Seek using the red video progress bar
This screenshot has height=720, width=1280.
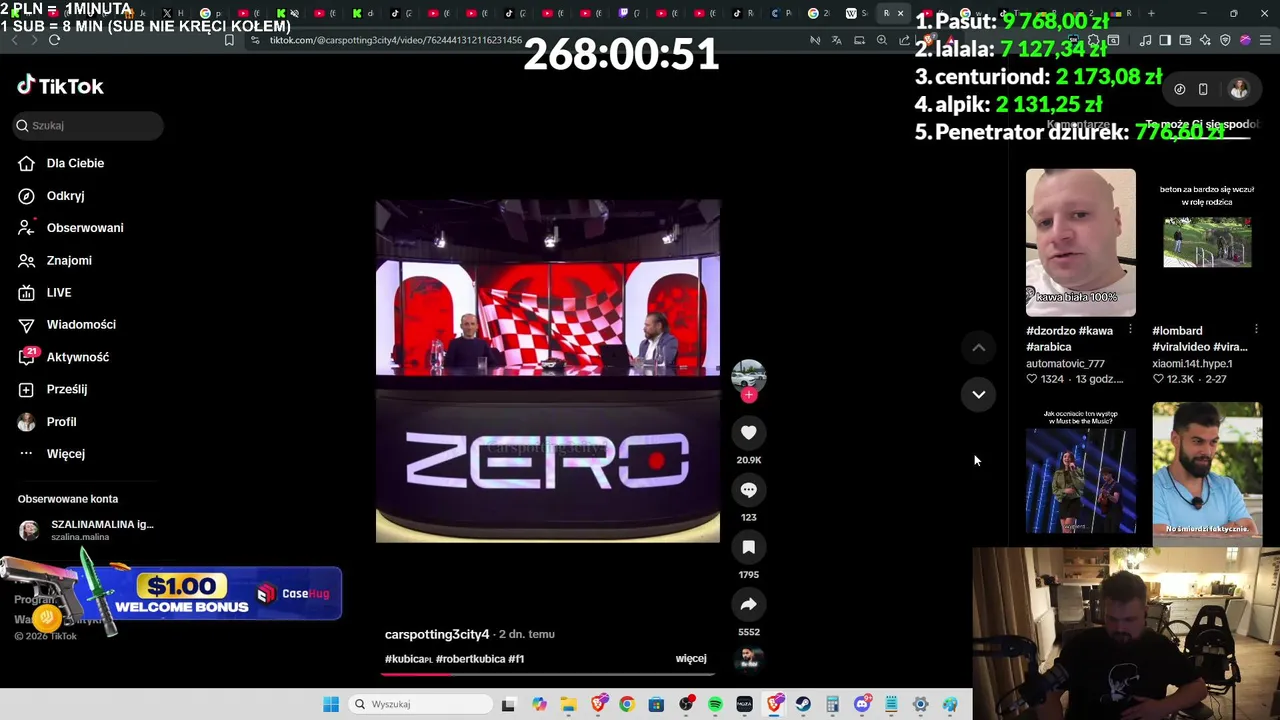(547, 674)
